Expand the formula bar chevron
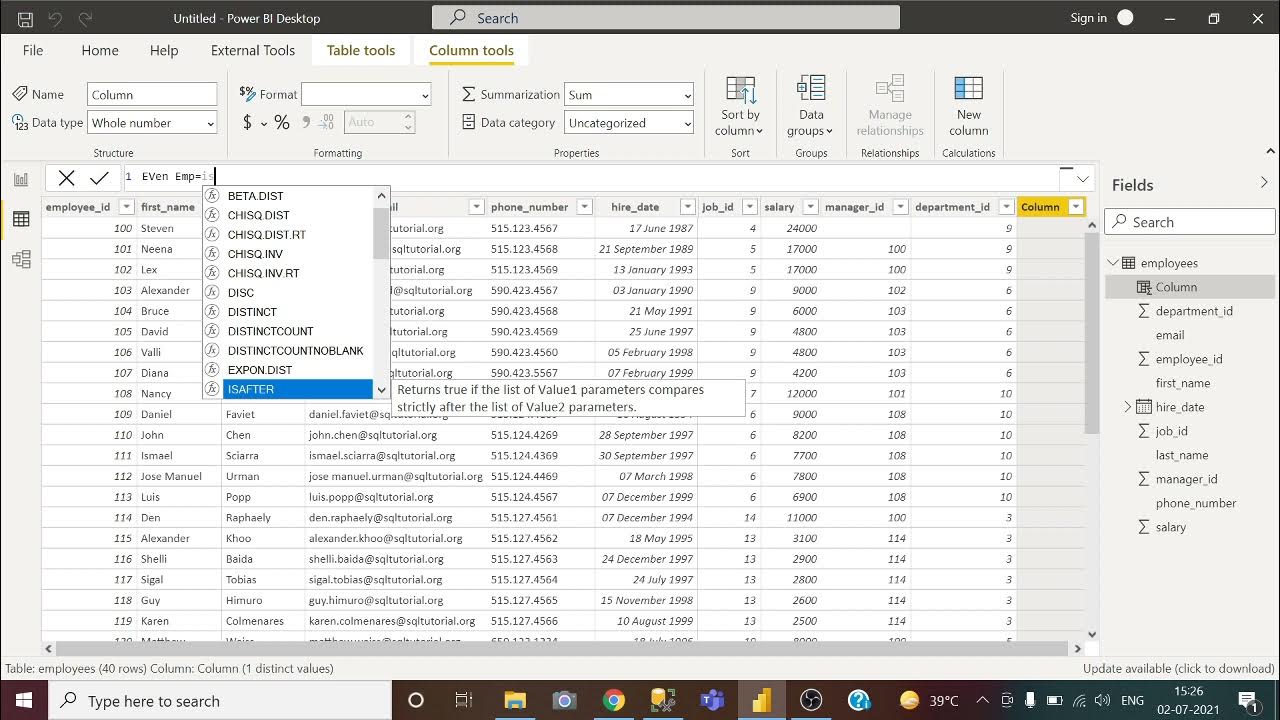 click(1083, 178)
